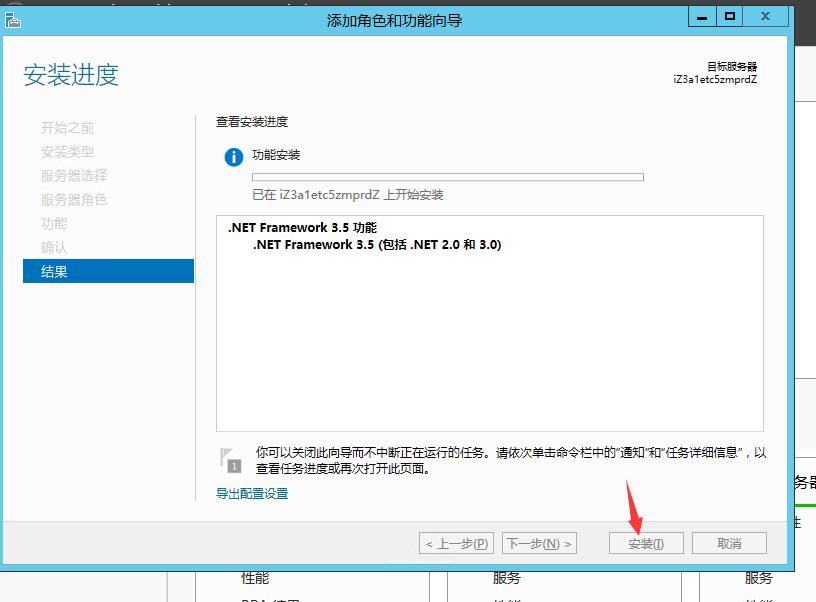This screenshot has width=816, height=602.
Task: Click the ".NET Framework 3.5 功能" line
Action: click(x=302, y=228)
